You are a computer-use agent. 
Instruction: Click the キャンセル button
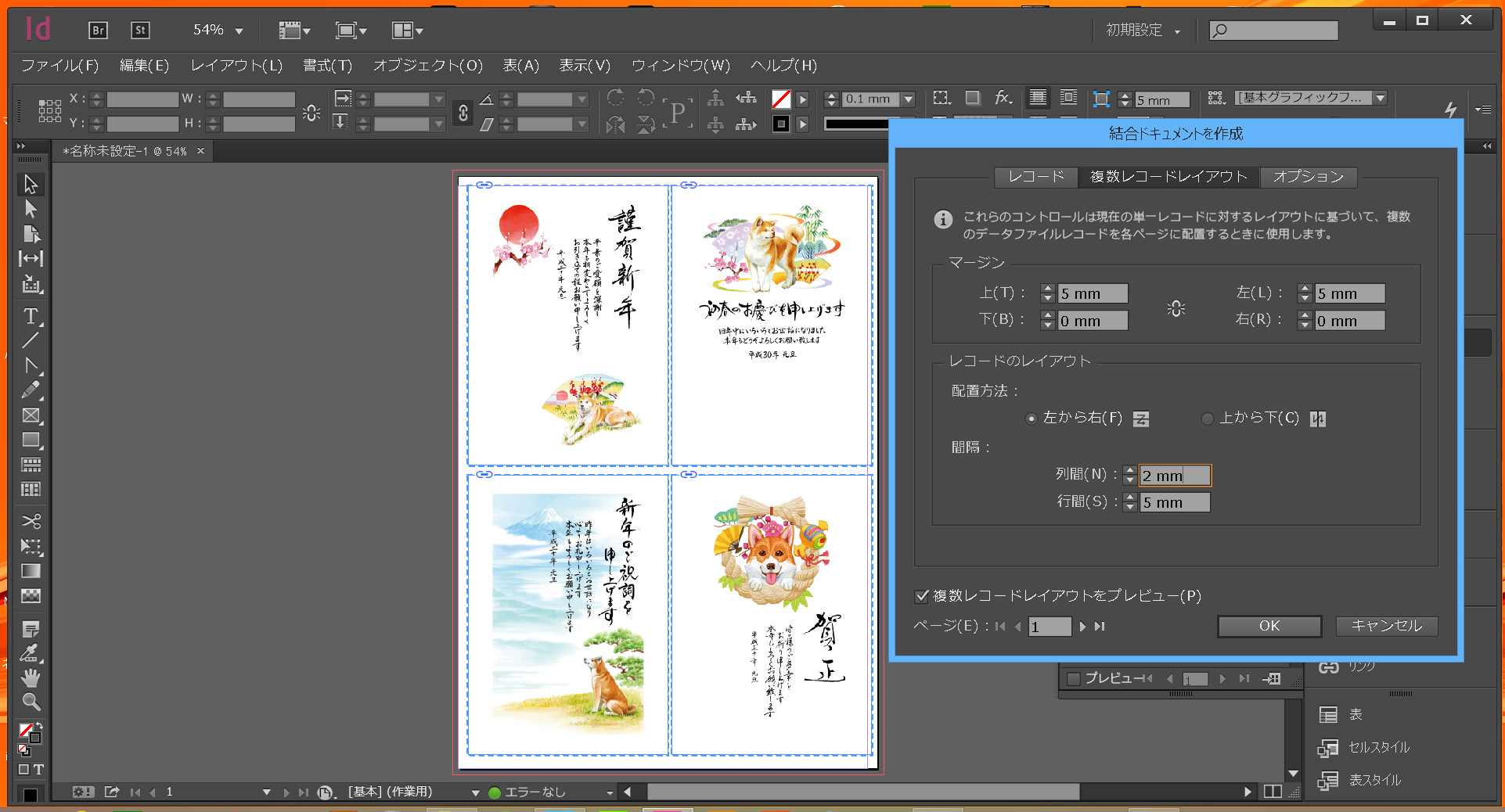point(1386,626)
